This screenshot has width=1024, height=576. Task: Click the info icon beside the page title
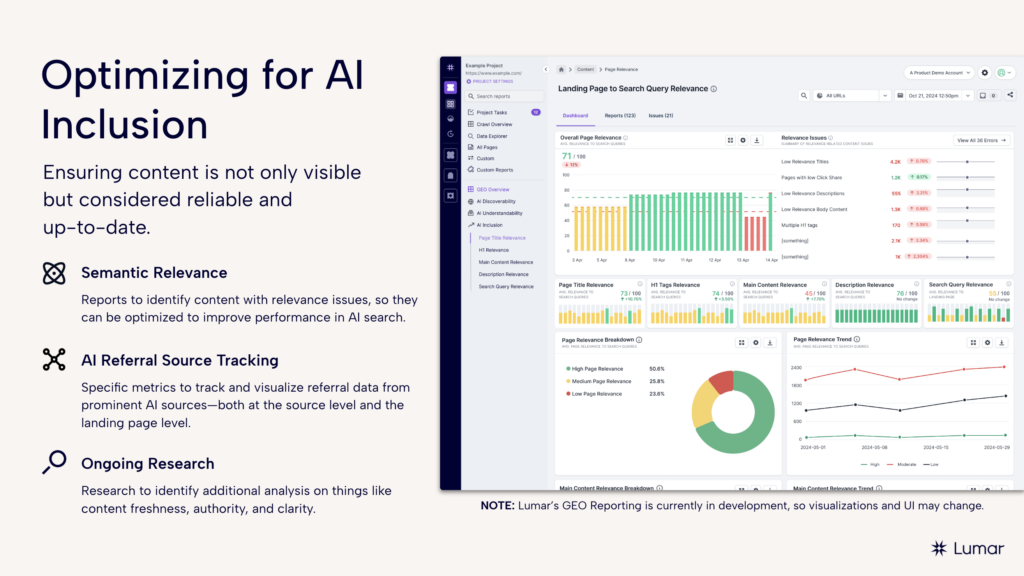pos(714,89)
